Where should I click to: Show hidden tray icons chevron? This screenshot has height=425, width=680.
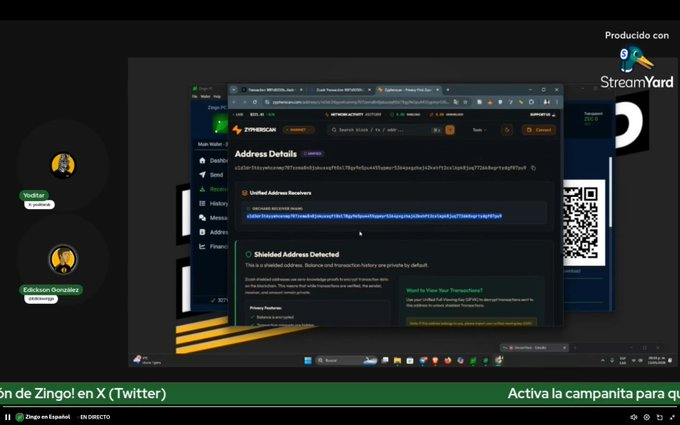(x=602, y=360)
